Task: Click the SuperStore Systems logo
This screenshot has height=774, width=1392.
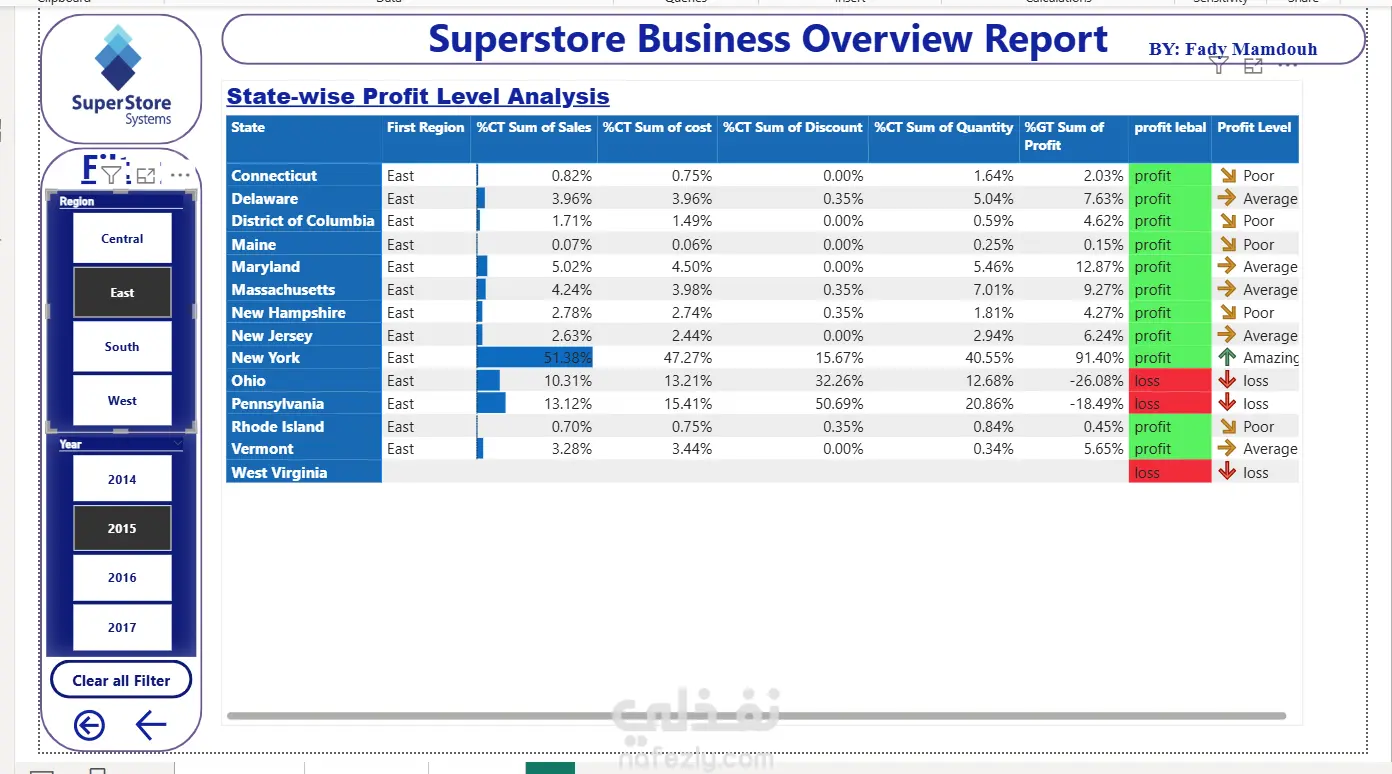Action: (x=121, y=77)
